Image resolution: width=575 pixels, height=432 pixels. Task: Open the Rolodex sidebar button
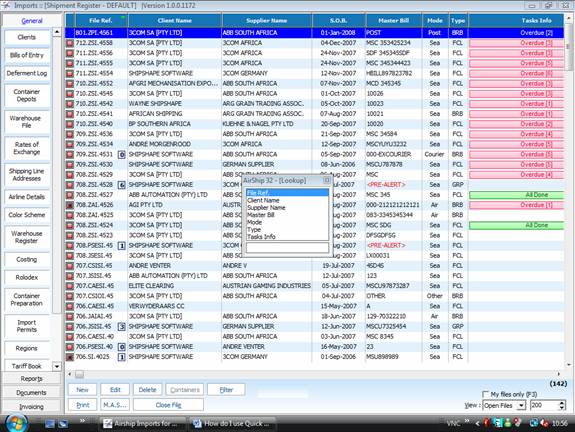(x=27, y=278)
